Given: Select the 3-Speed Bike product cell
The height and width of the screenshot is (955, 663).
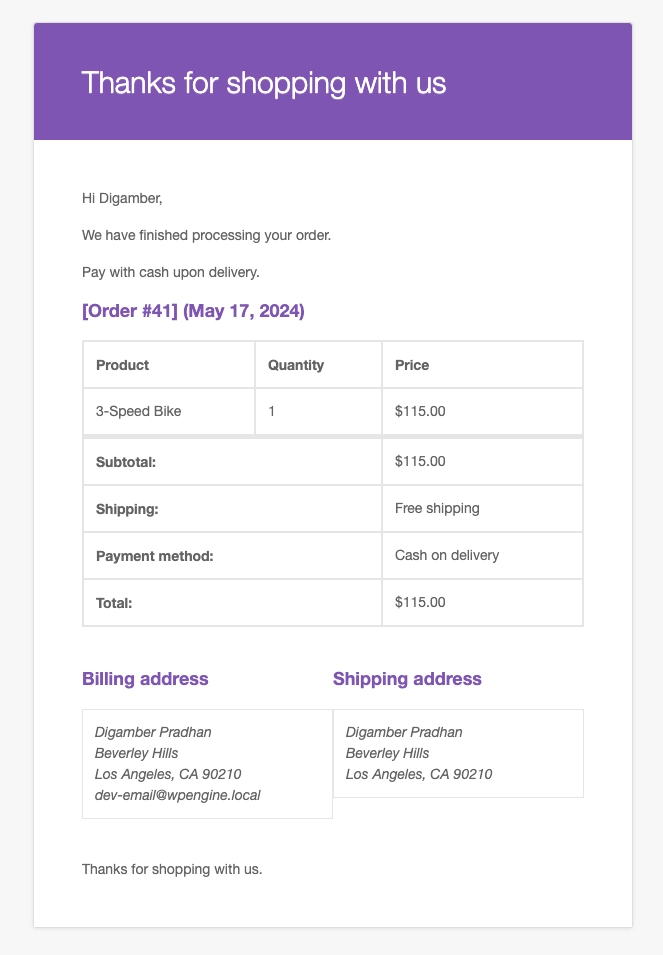Looking at the screenshot, I should point(139,411).
